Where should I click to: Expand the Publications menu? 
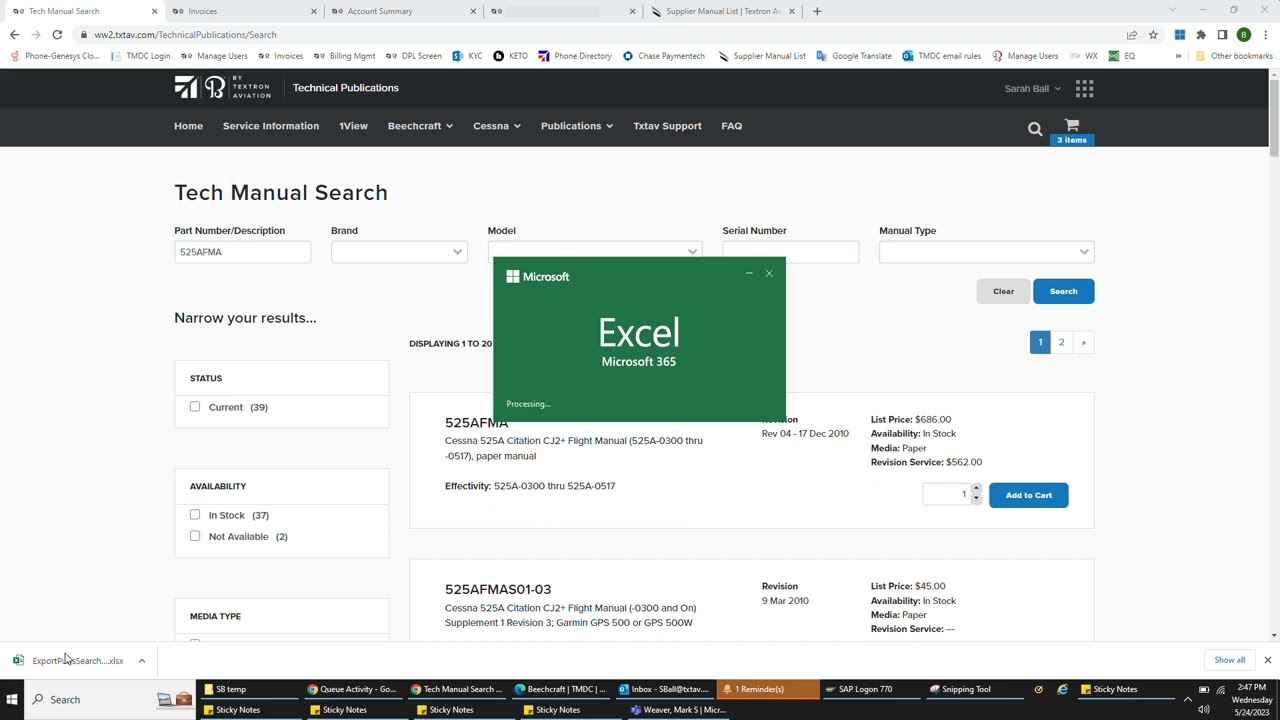click(x=576, y=126)
